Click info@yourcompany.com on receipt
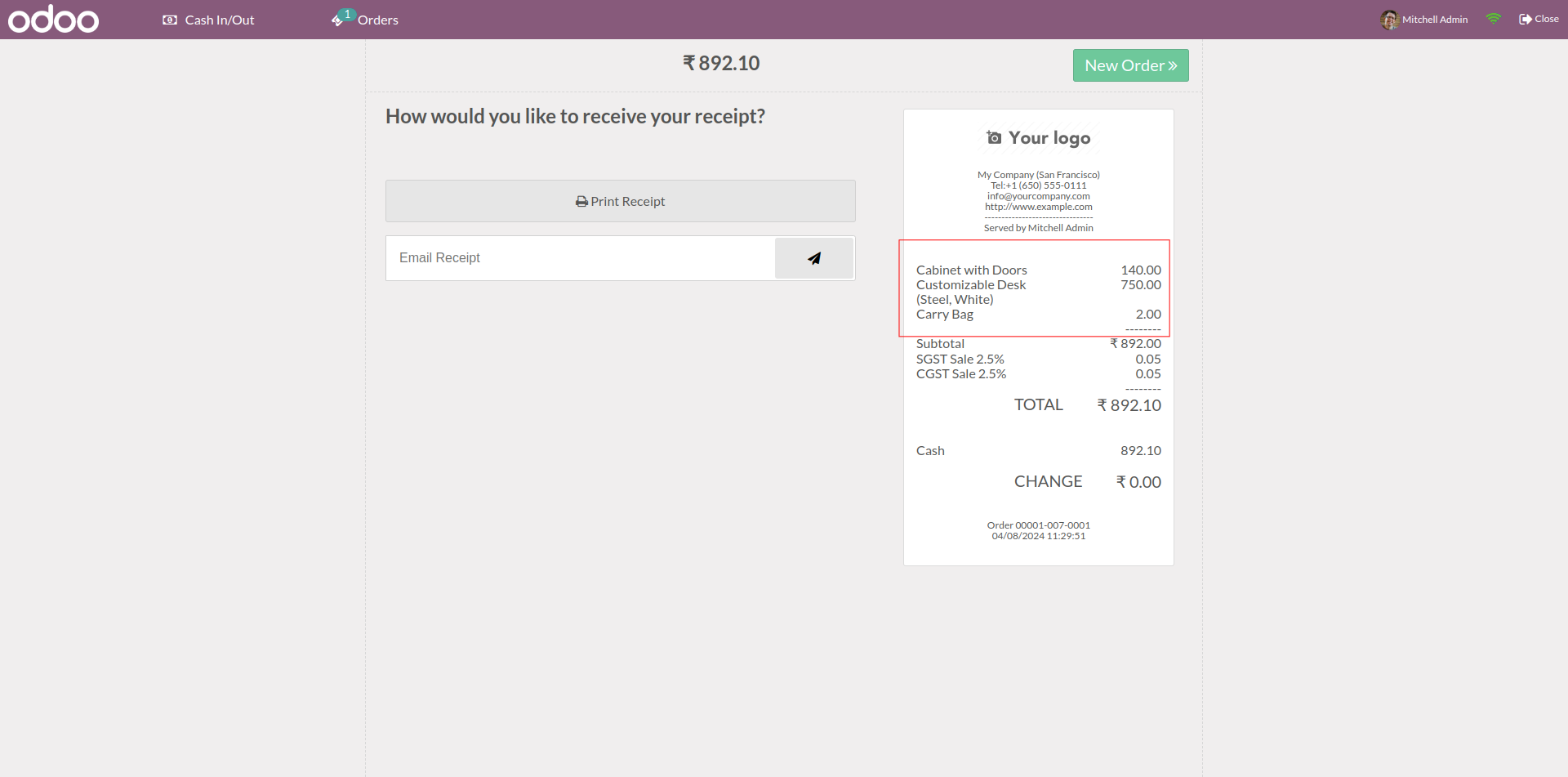This screenshot has width=1568, height=777. (1038, 196)
